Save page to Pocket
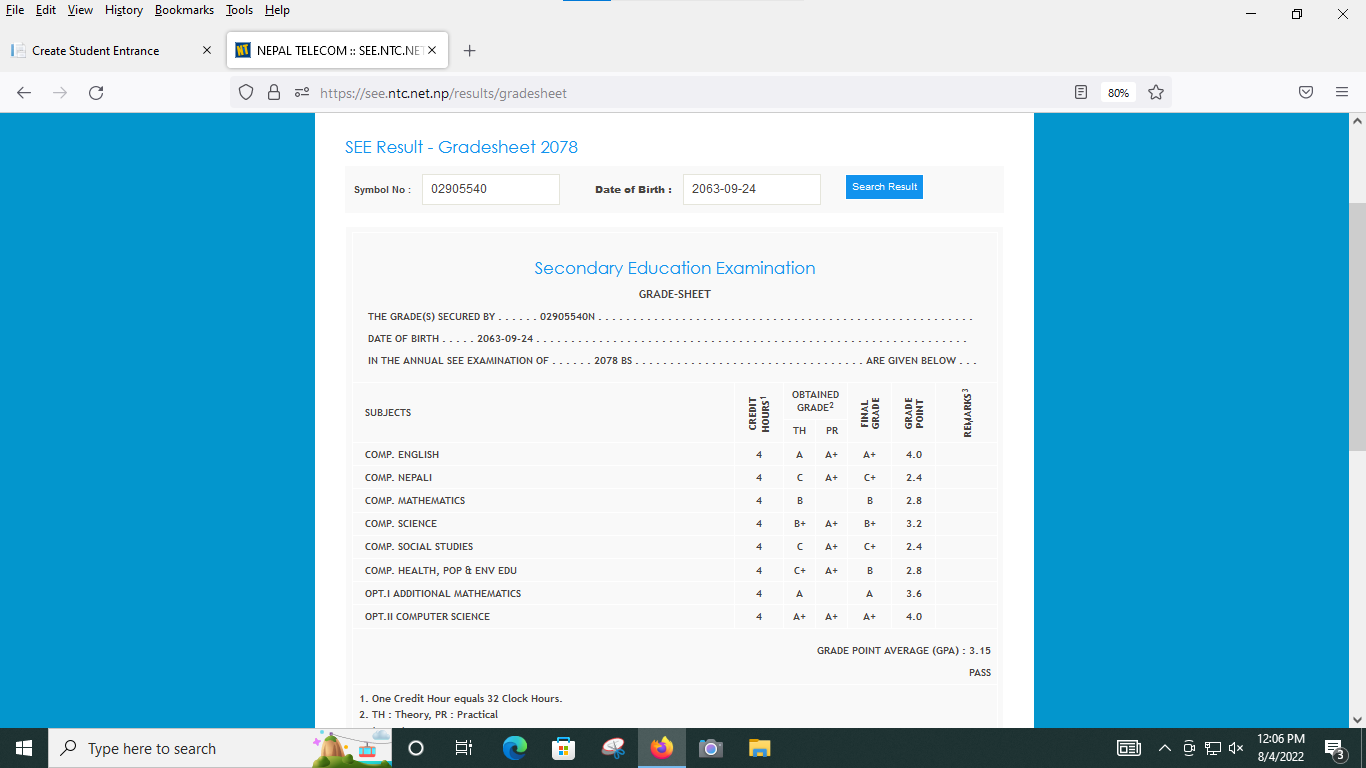Image resolution: width=1366 pixels, height=768 pixels. coord(1305,93)
